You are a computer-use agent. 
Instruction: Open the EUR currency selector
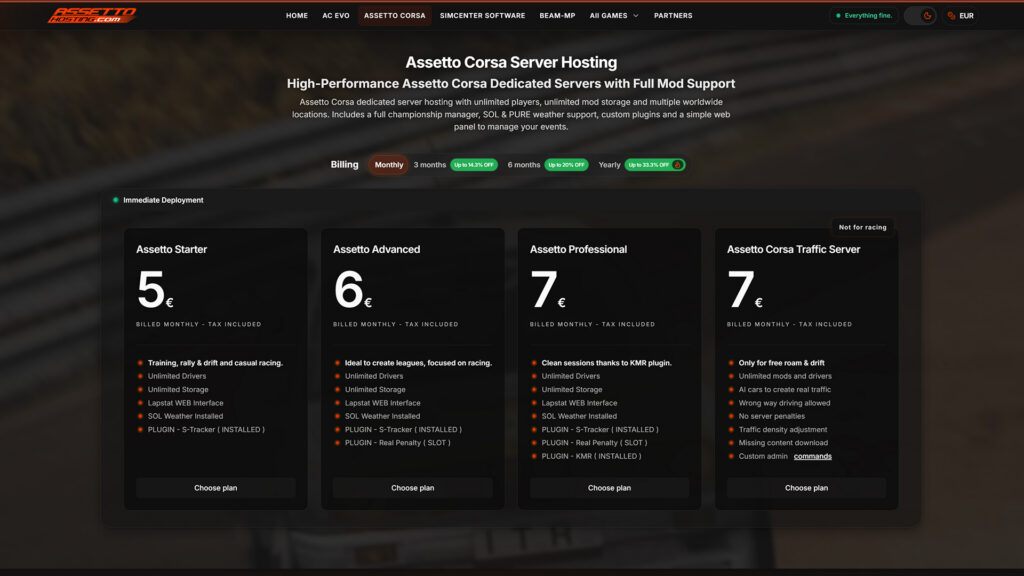[958, 16]
